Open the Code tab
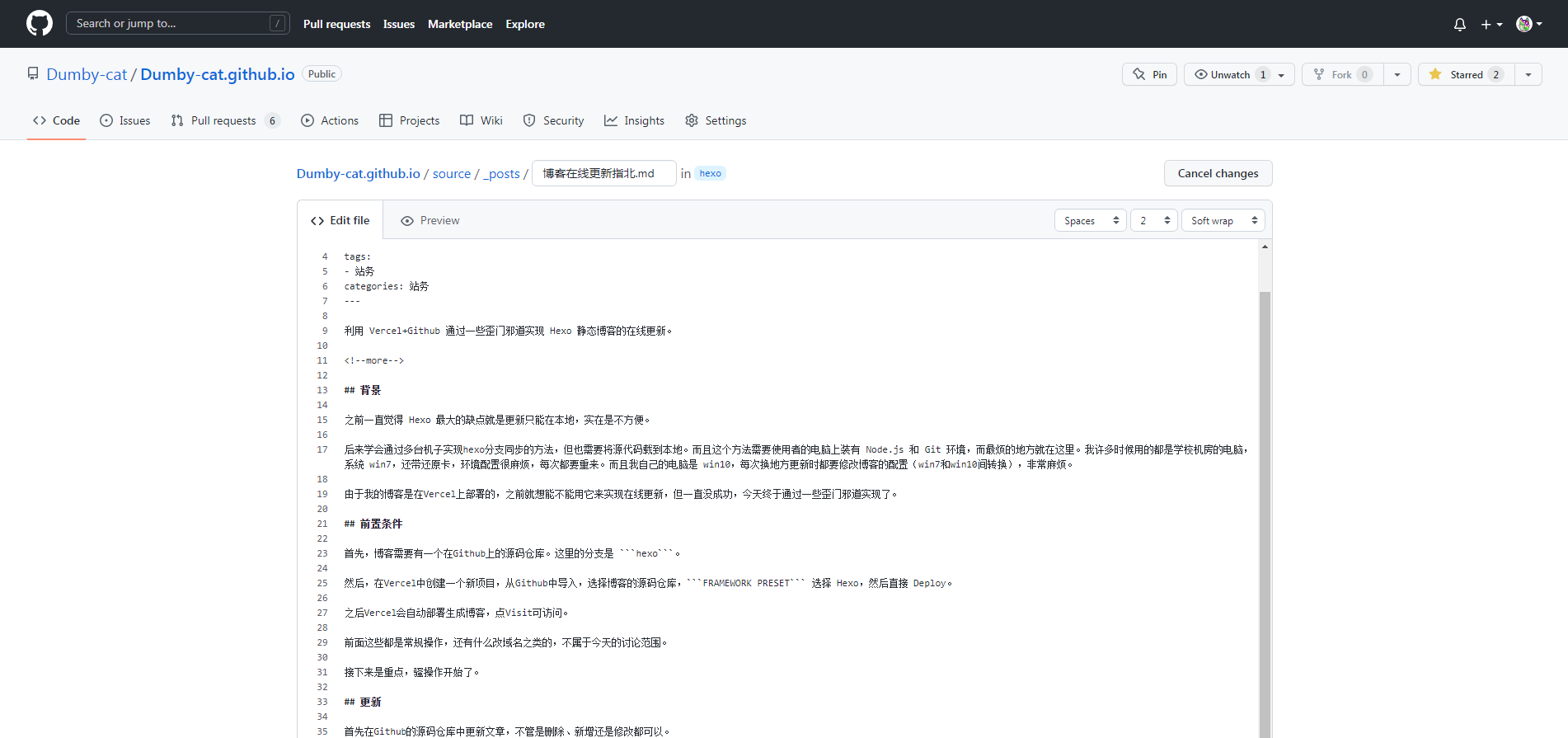1568x738 pixels. click(x=56, y=120)
